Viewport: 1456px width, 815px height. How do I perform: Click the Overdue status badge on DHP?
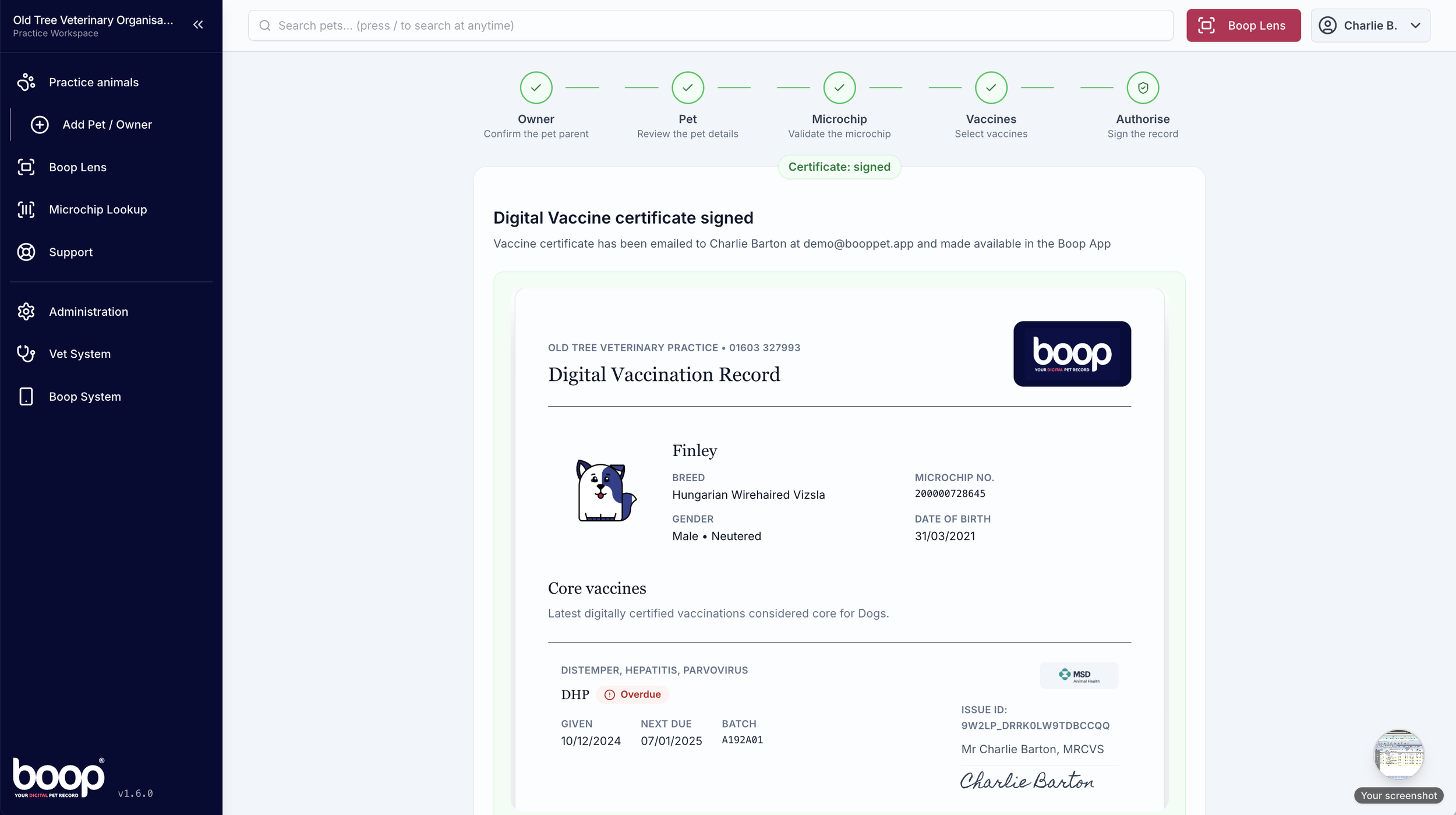click(x=632, y=694)
